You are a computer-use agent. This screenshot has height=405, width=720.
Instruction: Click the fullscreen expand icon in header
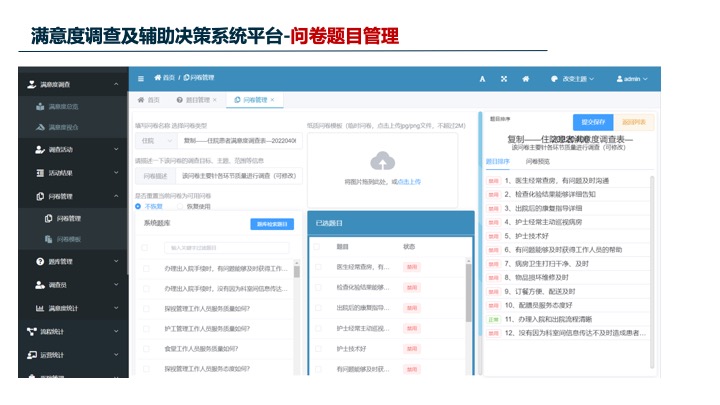pos(504,78)
